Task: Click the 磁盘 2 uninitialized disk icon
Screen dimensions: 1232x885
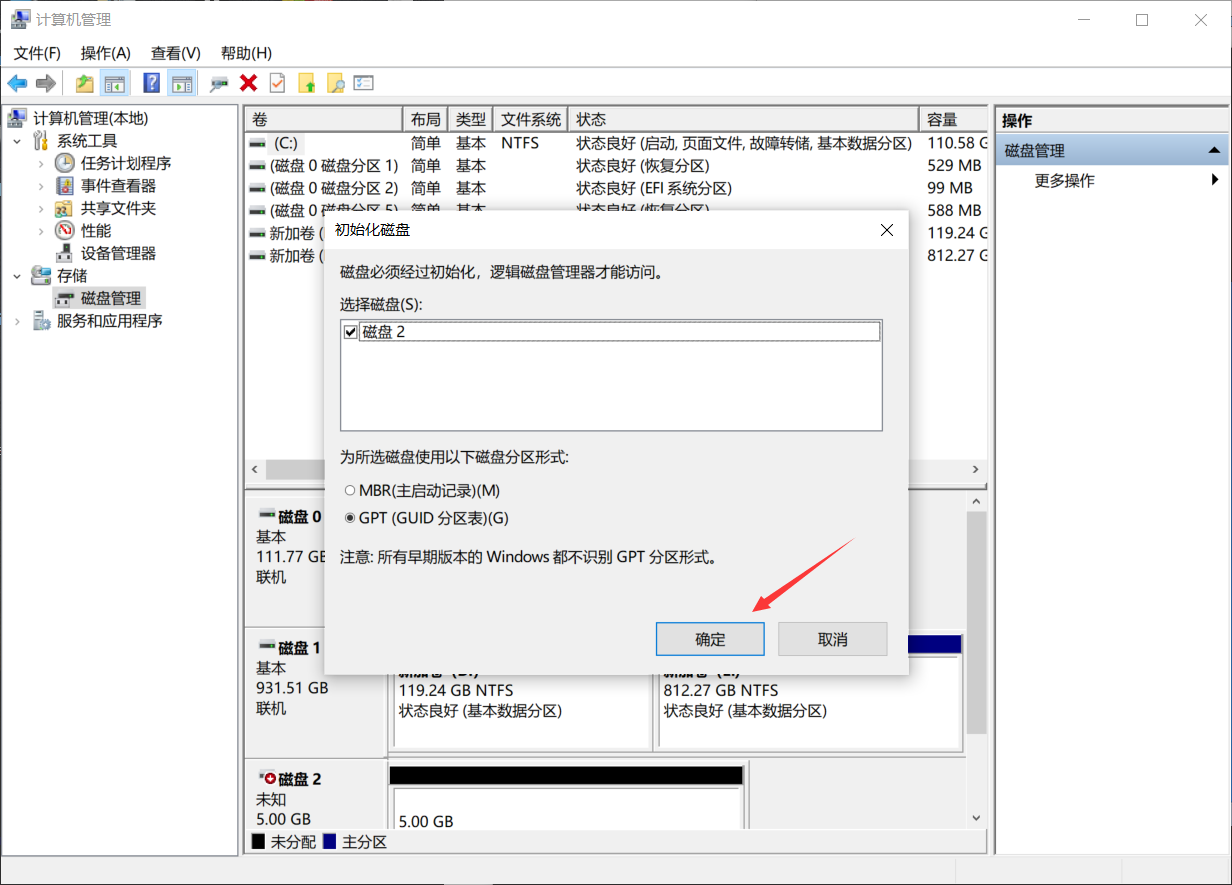Action: [267, 778]
